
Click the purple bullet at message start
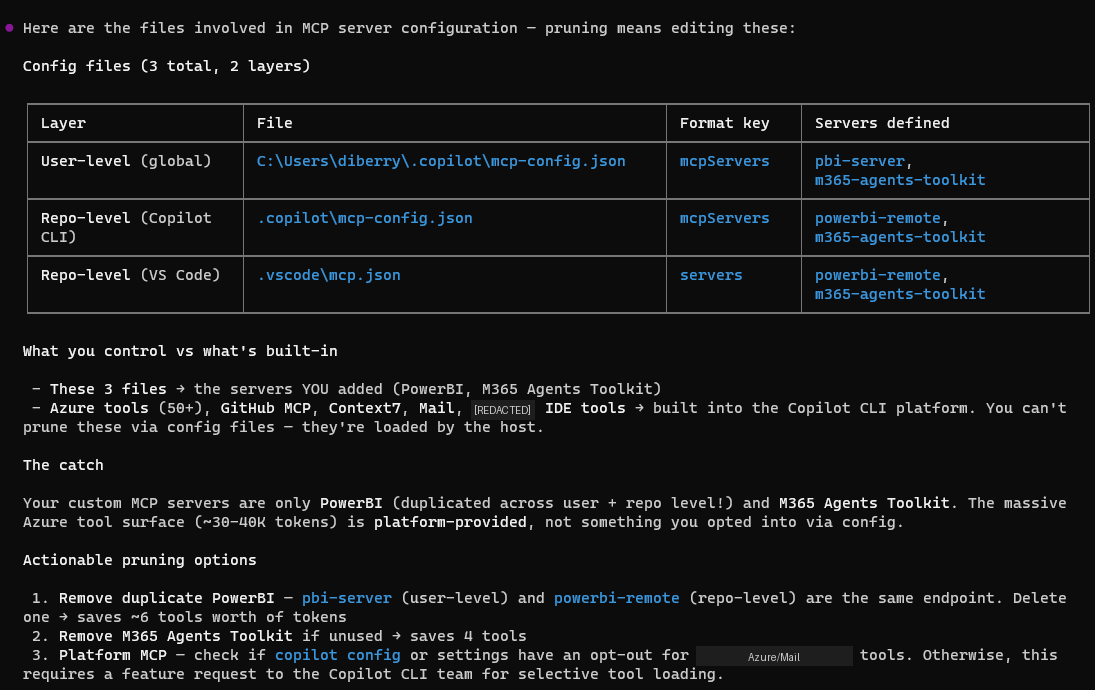pyautogui.click(x=9, y=28)
